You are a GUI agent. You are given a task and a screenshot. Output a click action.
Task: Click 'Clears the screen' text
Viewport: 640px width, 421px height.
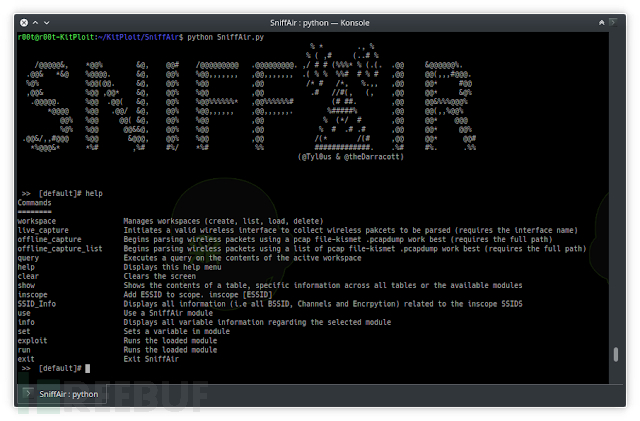click(x=160, y=276)
